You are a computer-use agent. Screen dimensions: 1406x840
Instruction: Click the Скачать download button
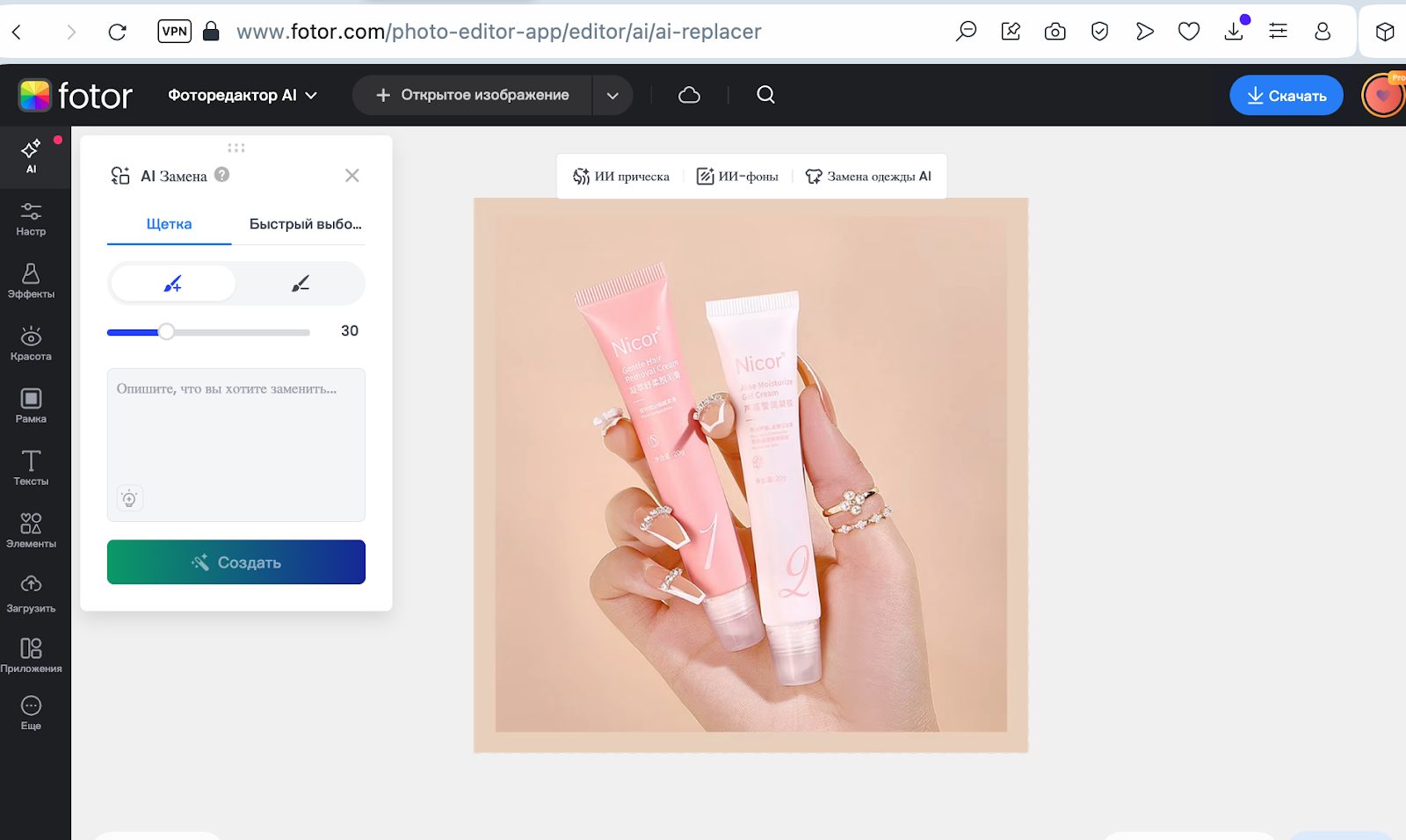coord(1286,96)
